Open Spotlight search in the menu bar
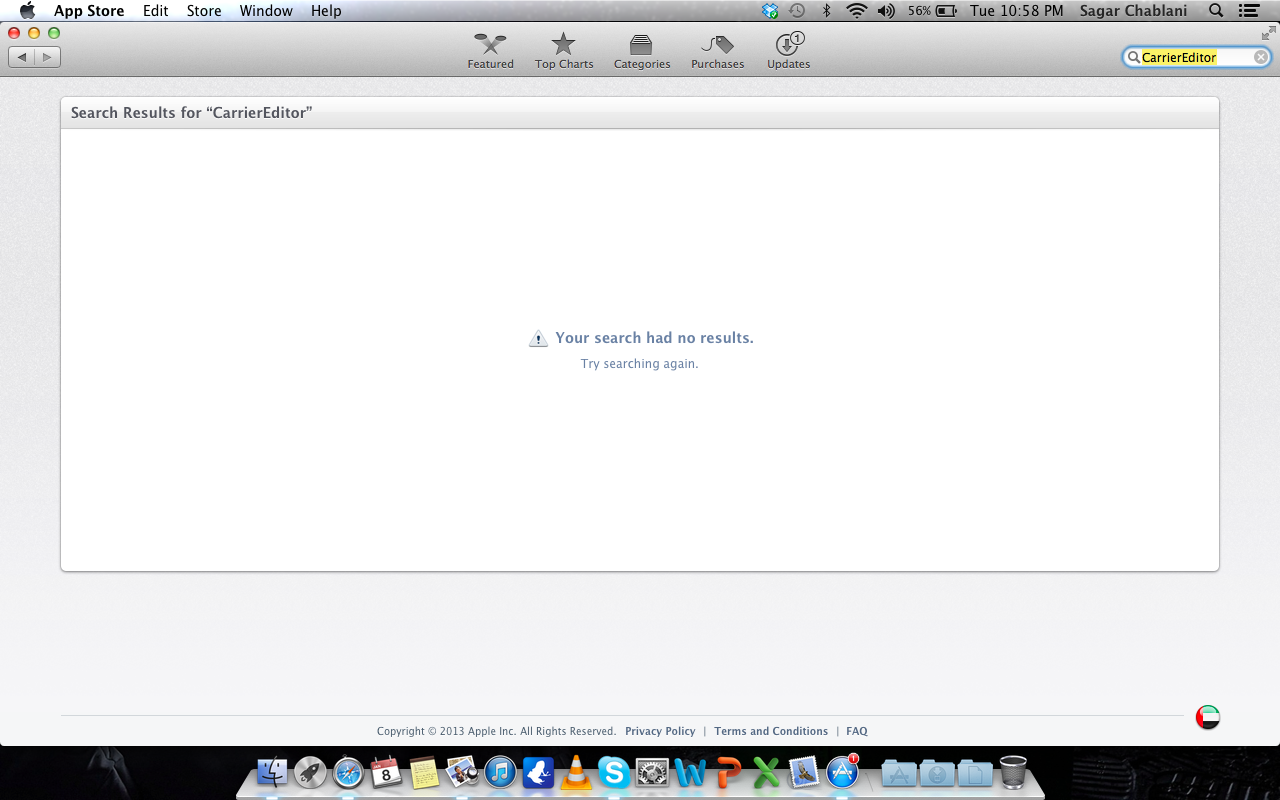This screenshot has height=800, width=1280. pos(1216,11)
